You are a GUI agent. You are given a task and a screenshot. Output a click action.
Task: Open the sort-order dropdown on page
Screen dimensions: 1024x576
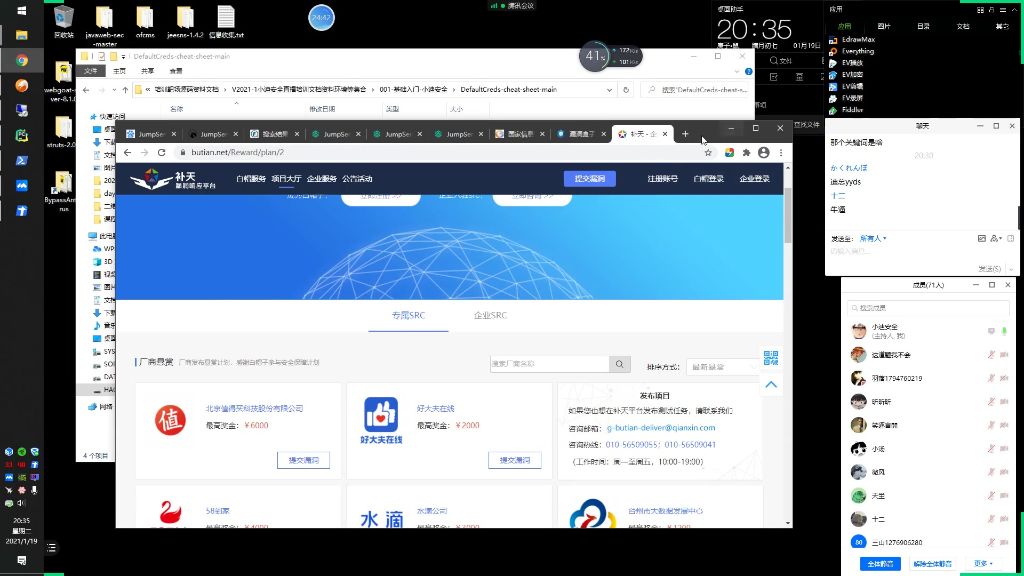725,367
